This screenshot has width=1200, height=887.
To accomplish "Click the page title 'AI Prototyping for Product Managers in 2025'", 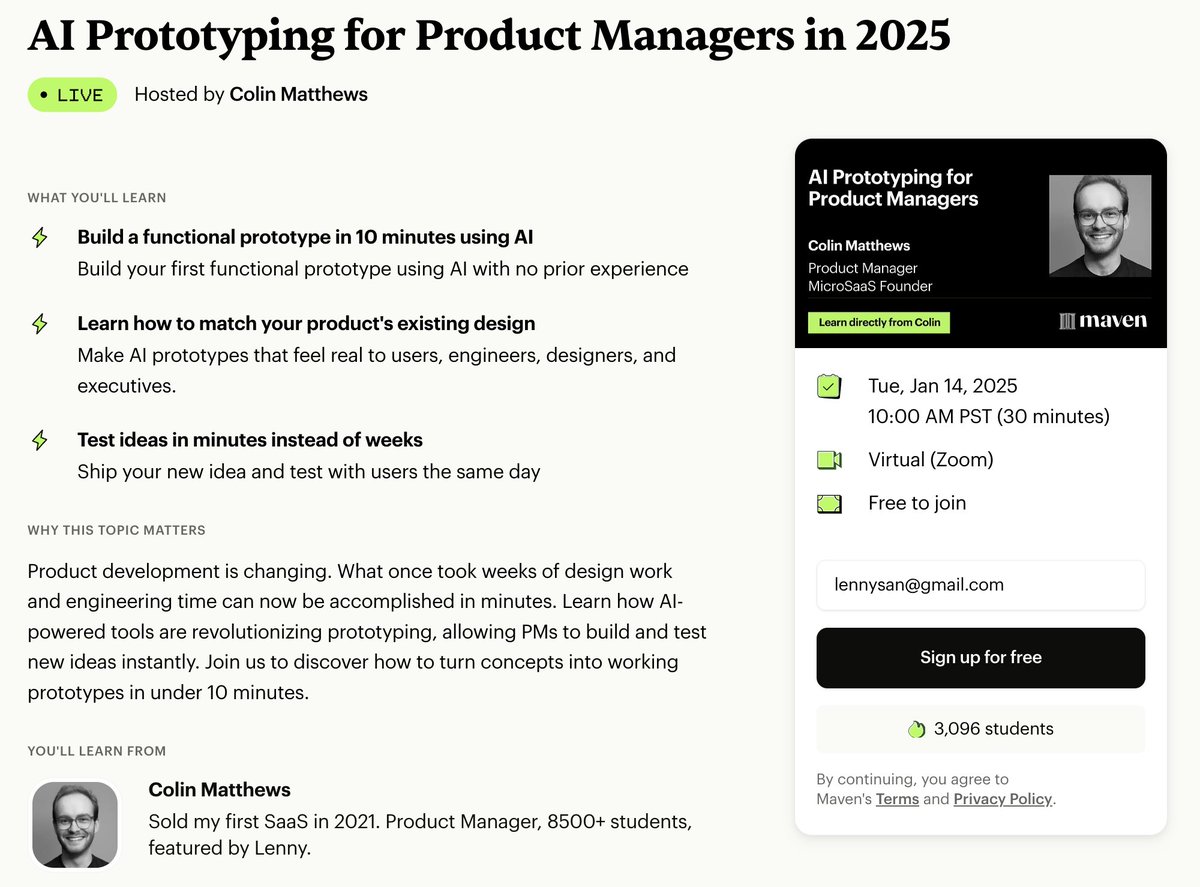I will click(489, 36).
